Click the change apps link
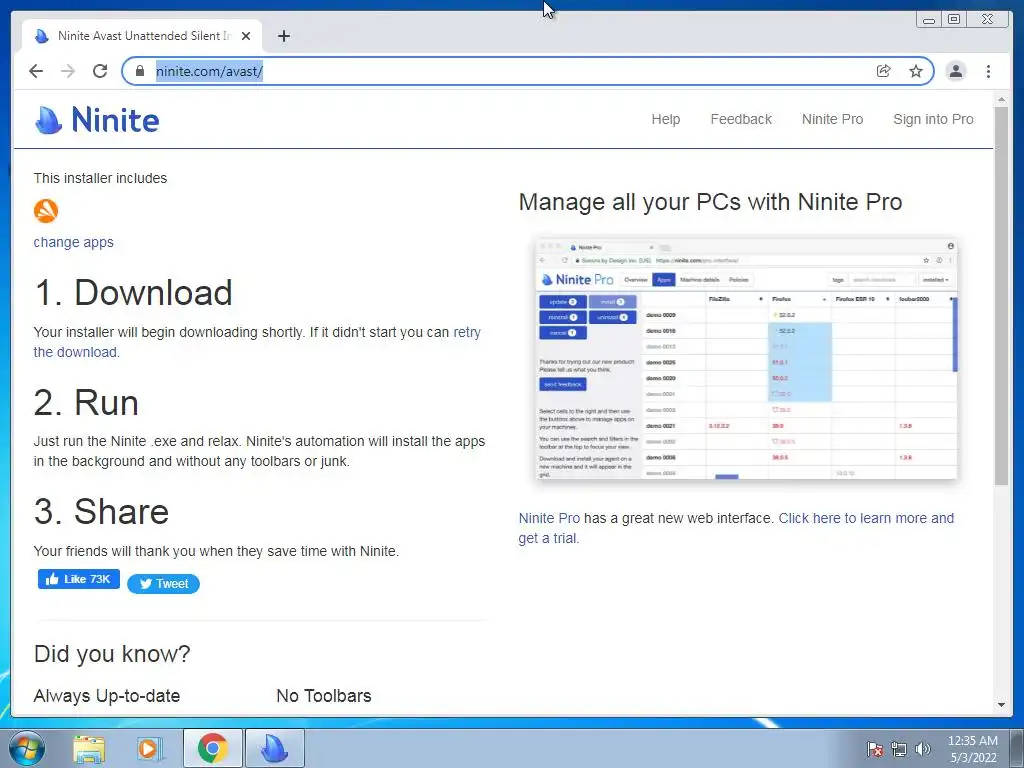1024x768 pixels. point(73,242)
